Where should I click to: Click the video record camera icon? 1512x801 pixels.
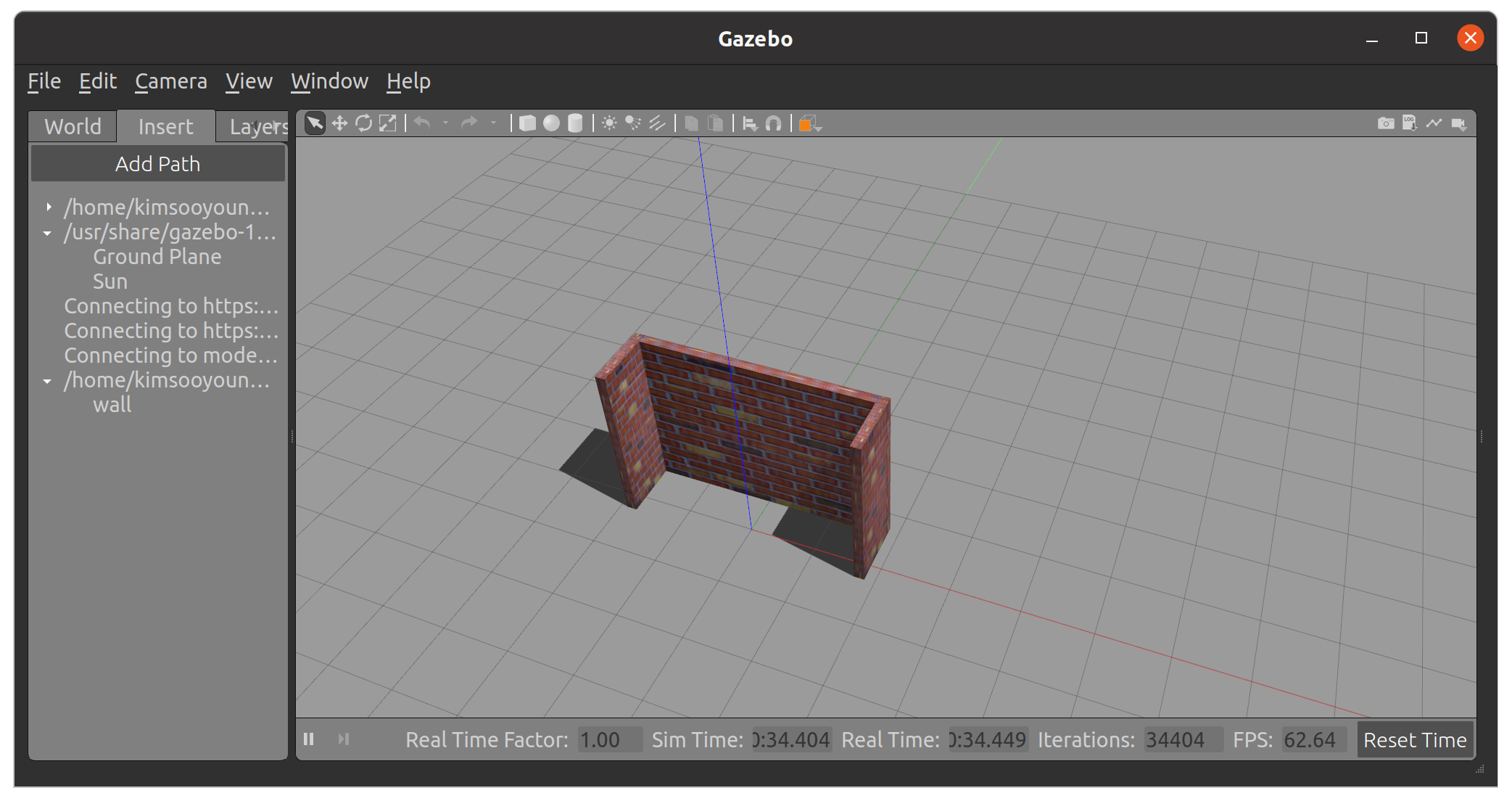(1459, 124)
